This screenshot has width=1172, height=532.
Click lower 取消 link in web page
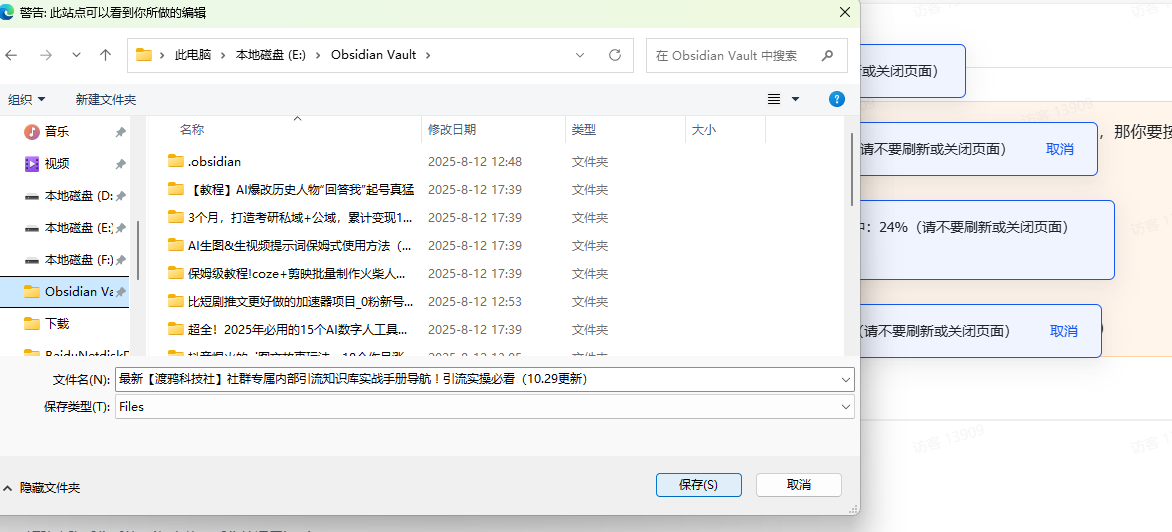pos(1064,331)
